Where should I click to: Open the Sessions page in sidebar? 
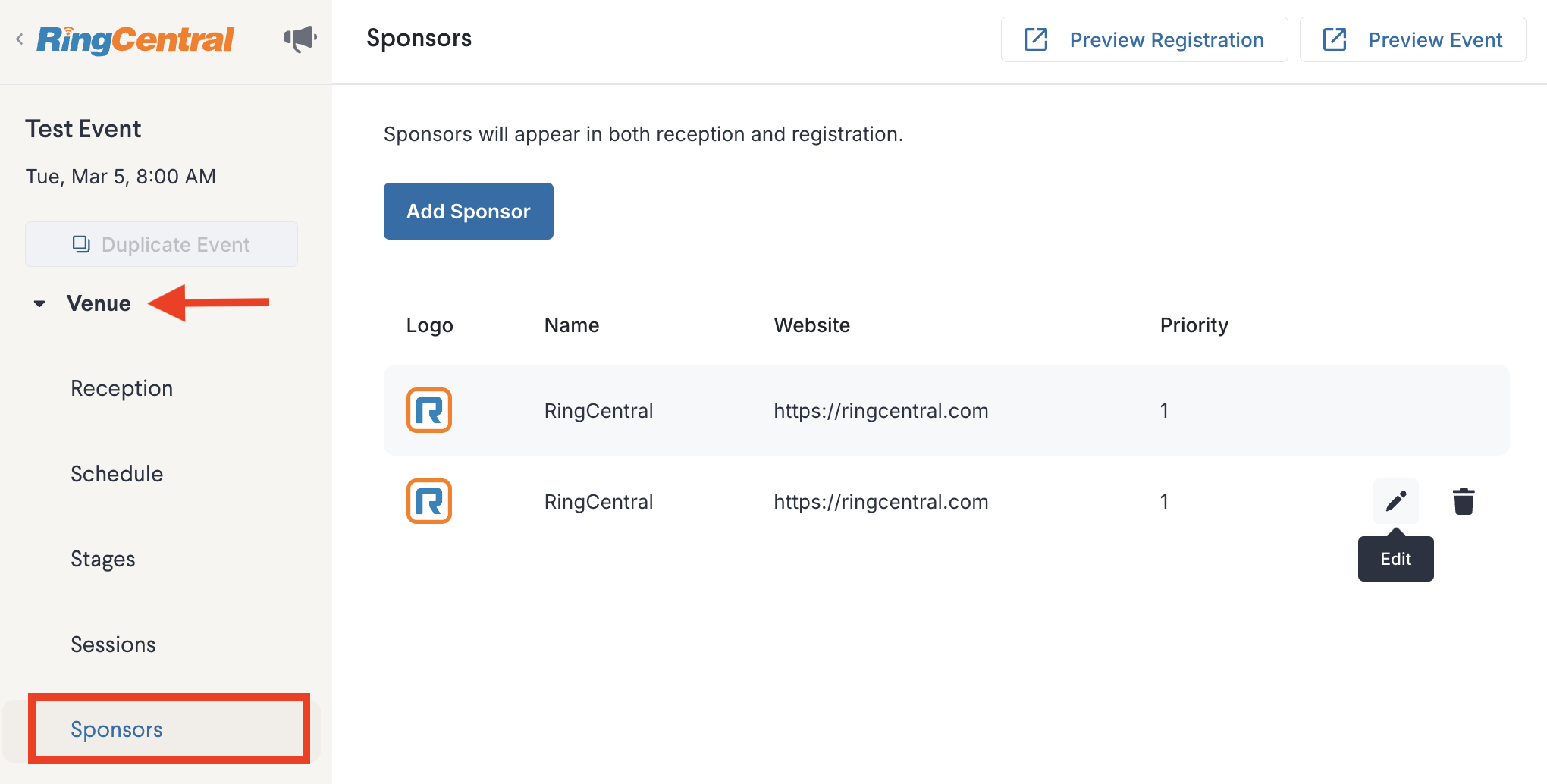(113, 644)
